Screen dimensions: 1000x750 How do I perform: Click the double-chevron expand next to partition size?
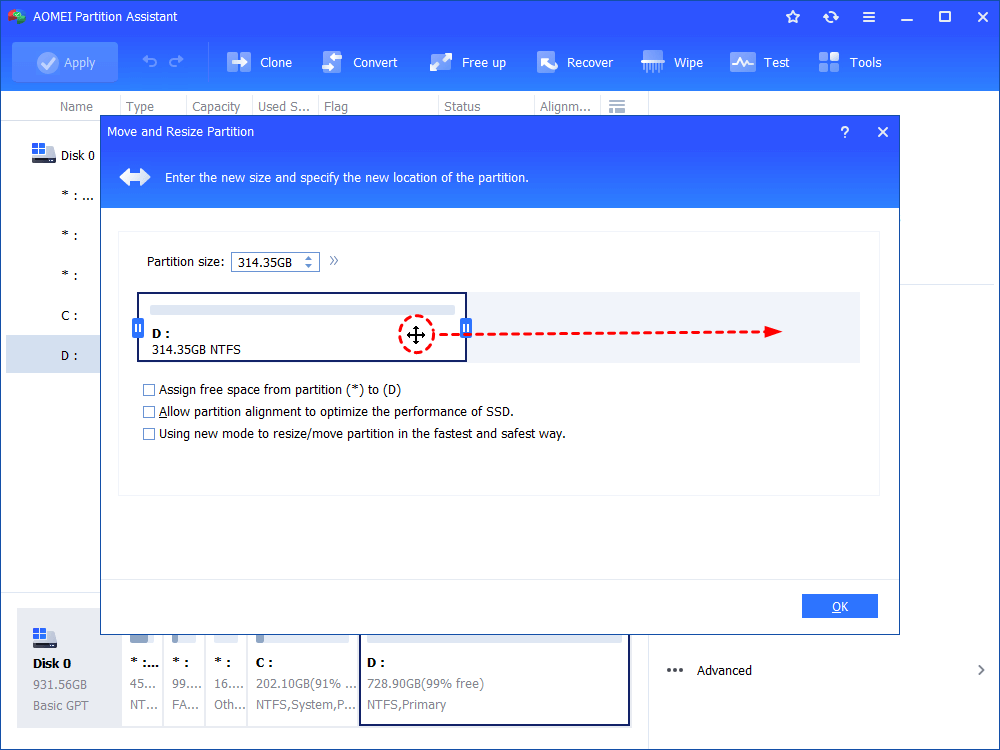pyautogui.click(x=334, y=261)
